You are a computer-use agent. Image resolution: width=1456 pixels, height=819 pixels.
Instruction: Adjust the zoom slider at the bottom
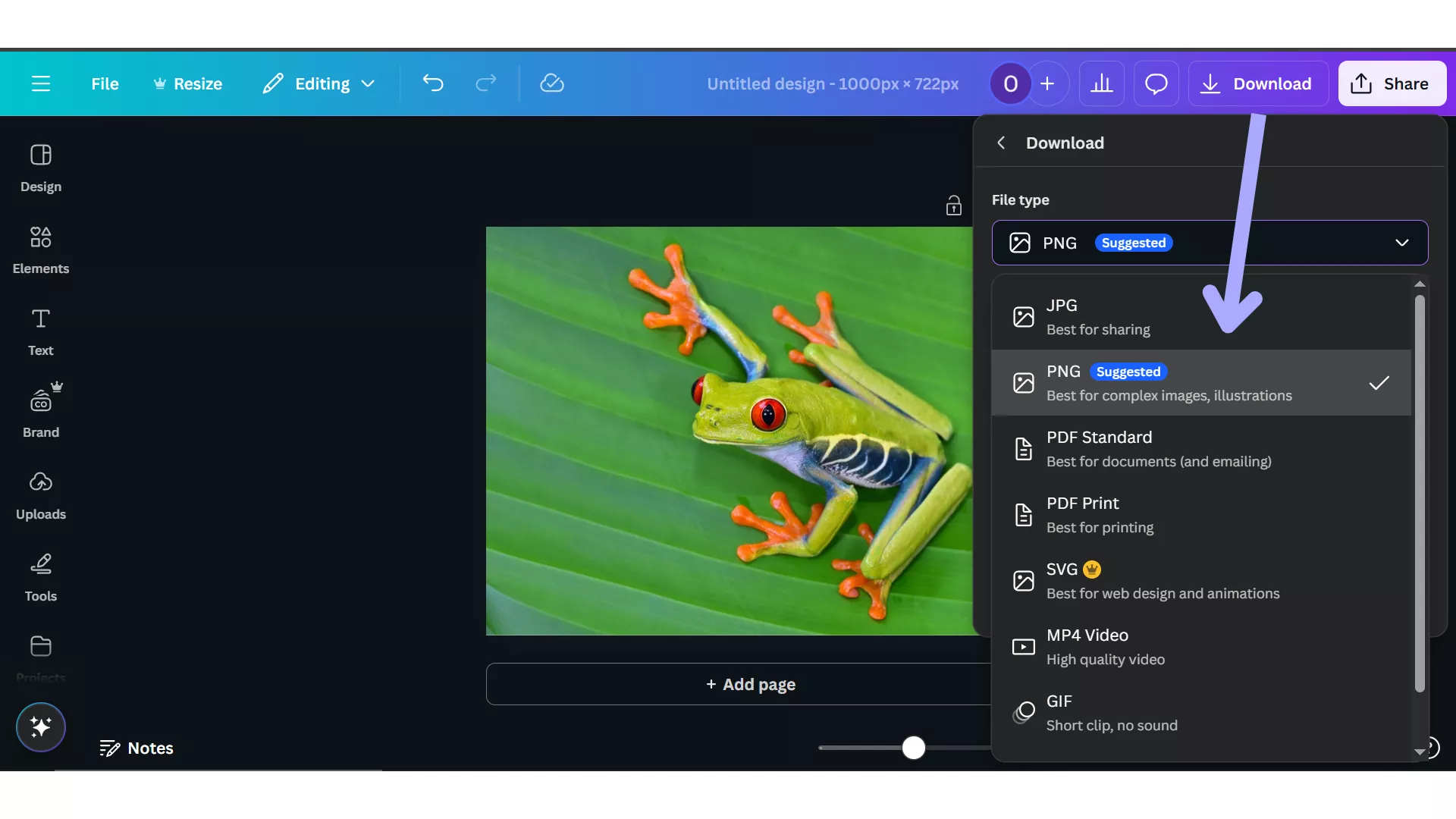pos(914,748)
